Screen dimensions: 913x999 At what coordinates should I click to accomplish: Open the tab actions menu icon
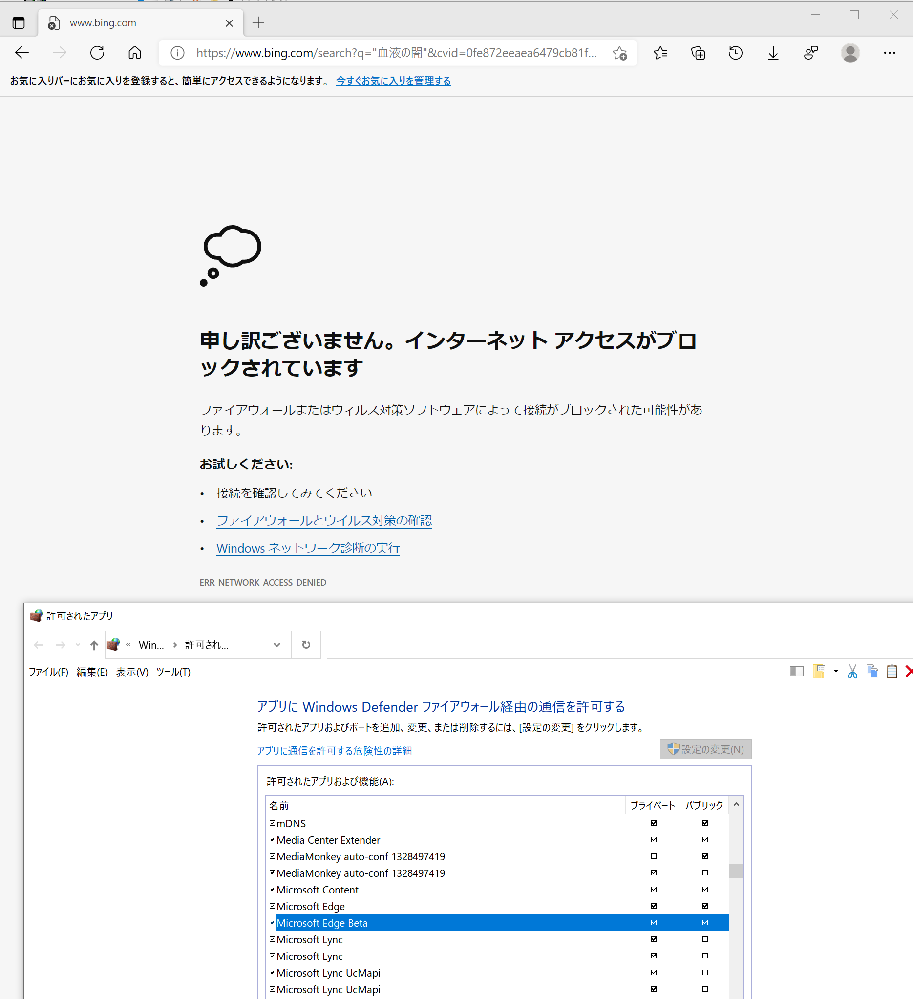tap(18, 23)
